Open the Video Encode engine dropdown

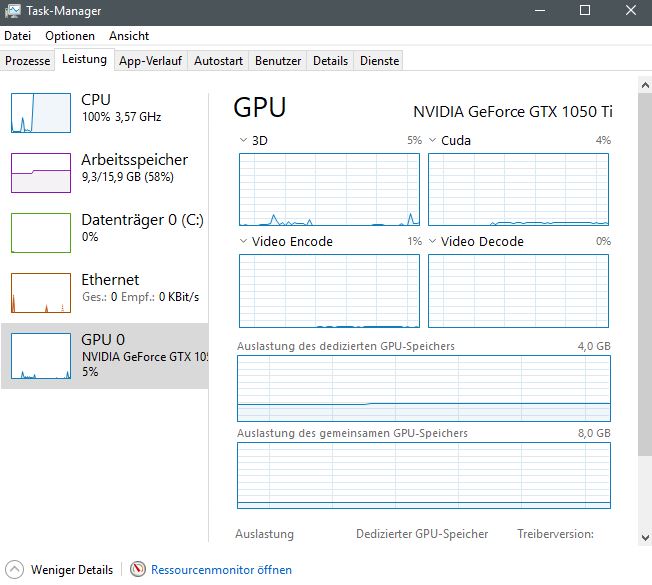(244, 242)
